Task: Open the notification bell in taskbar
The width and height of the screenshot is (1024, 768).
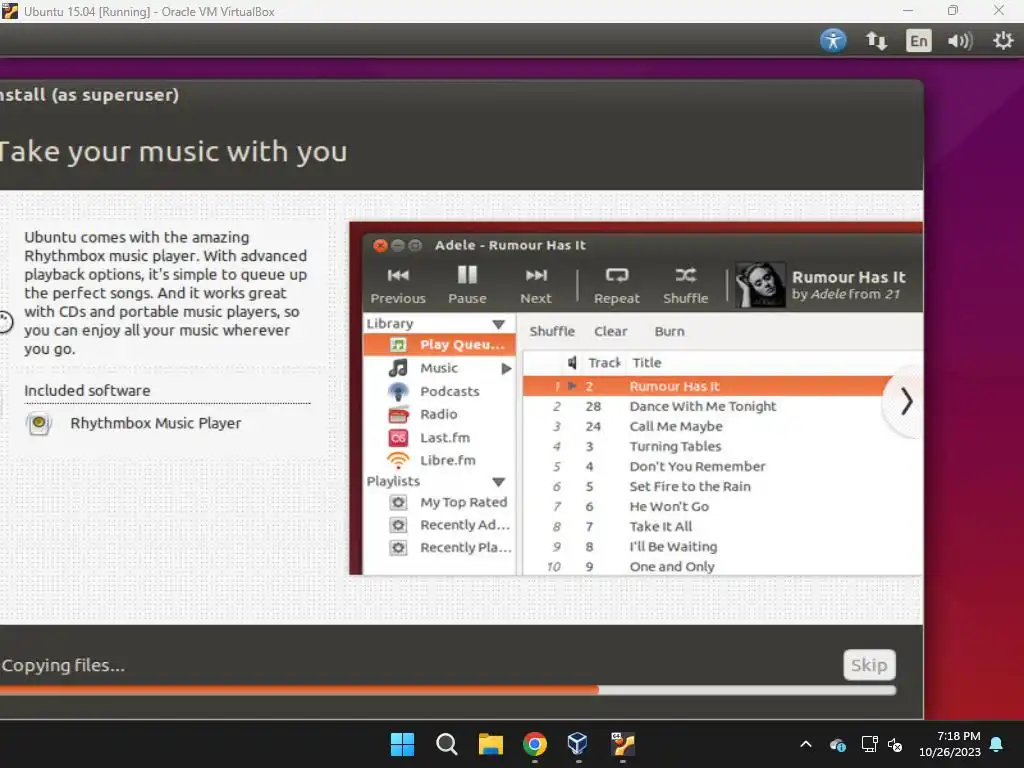Action: point(996,744)
